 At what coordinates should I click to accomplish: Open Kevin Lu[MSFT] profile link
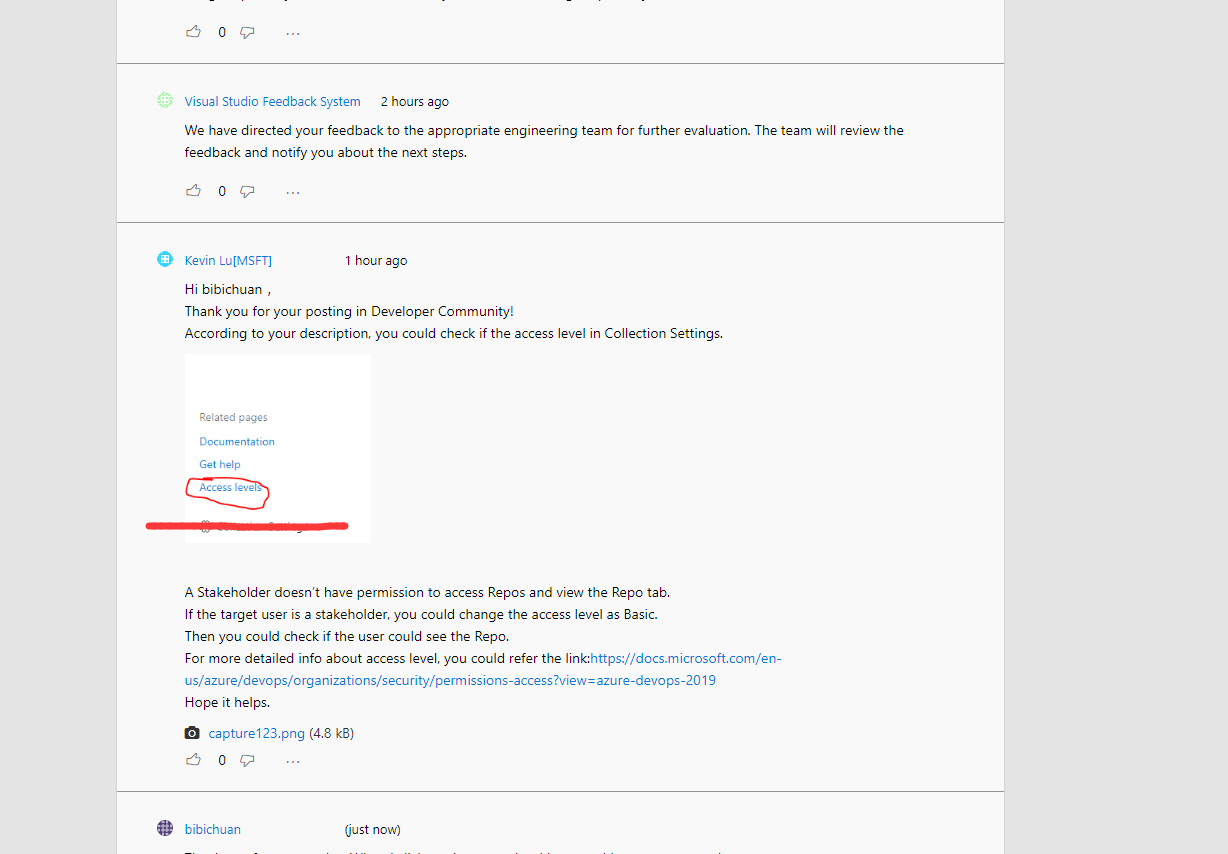point(228,260)
